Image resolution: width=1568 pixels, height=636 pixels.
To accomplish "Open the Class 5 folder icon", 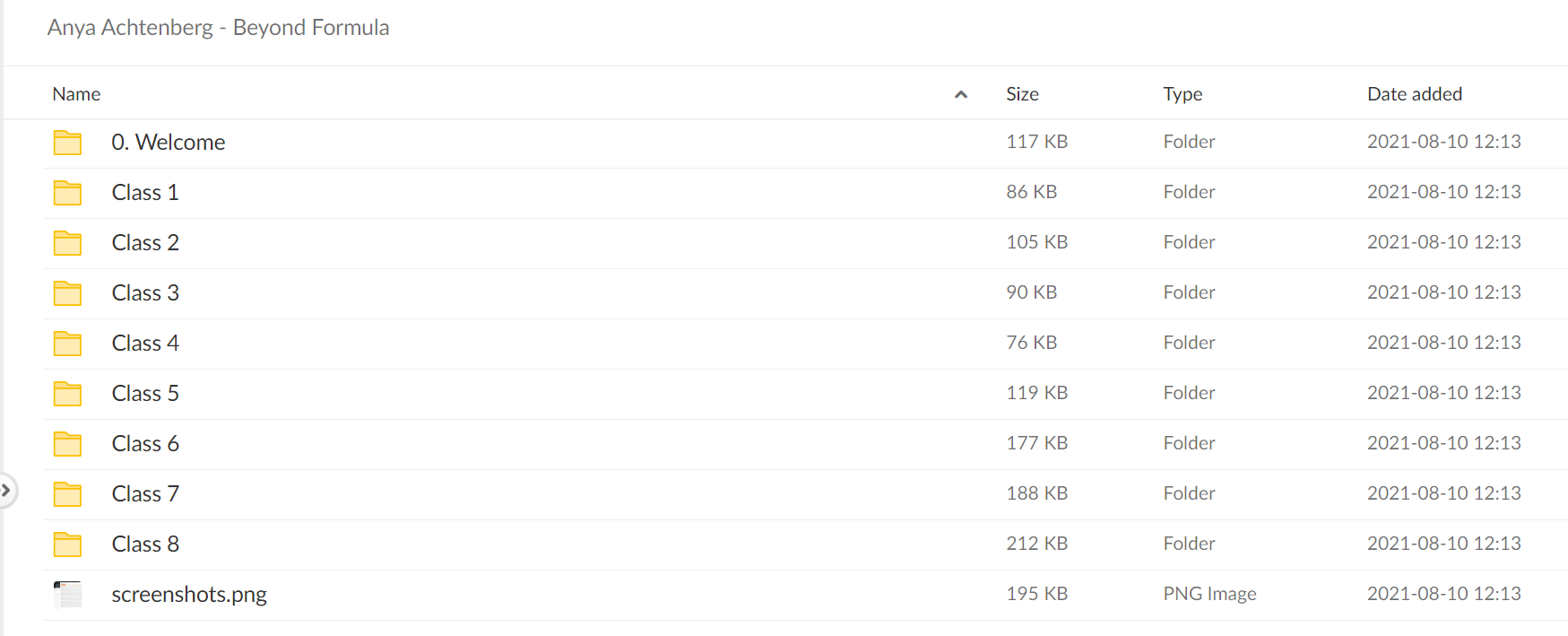I will (67, 394).
